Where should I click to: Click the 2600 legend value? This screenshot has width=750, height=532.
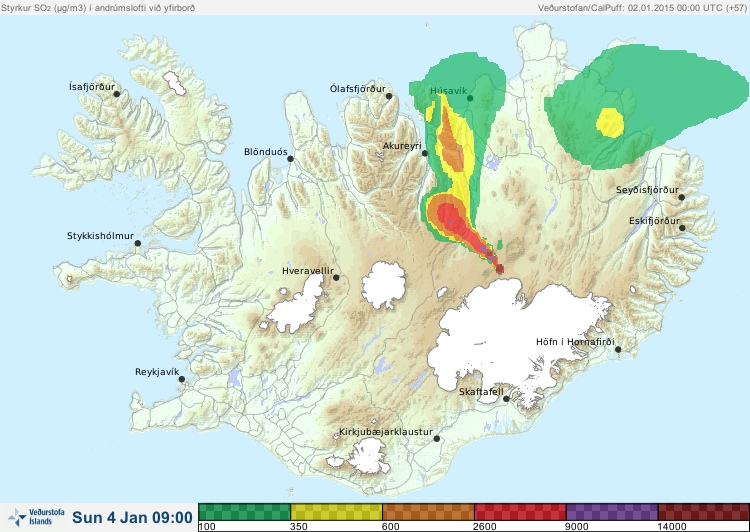(x=485, y=527)
